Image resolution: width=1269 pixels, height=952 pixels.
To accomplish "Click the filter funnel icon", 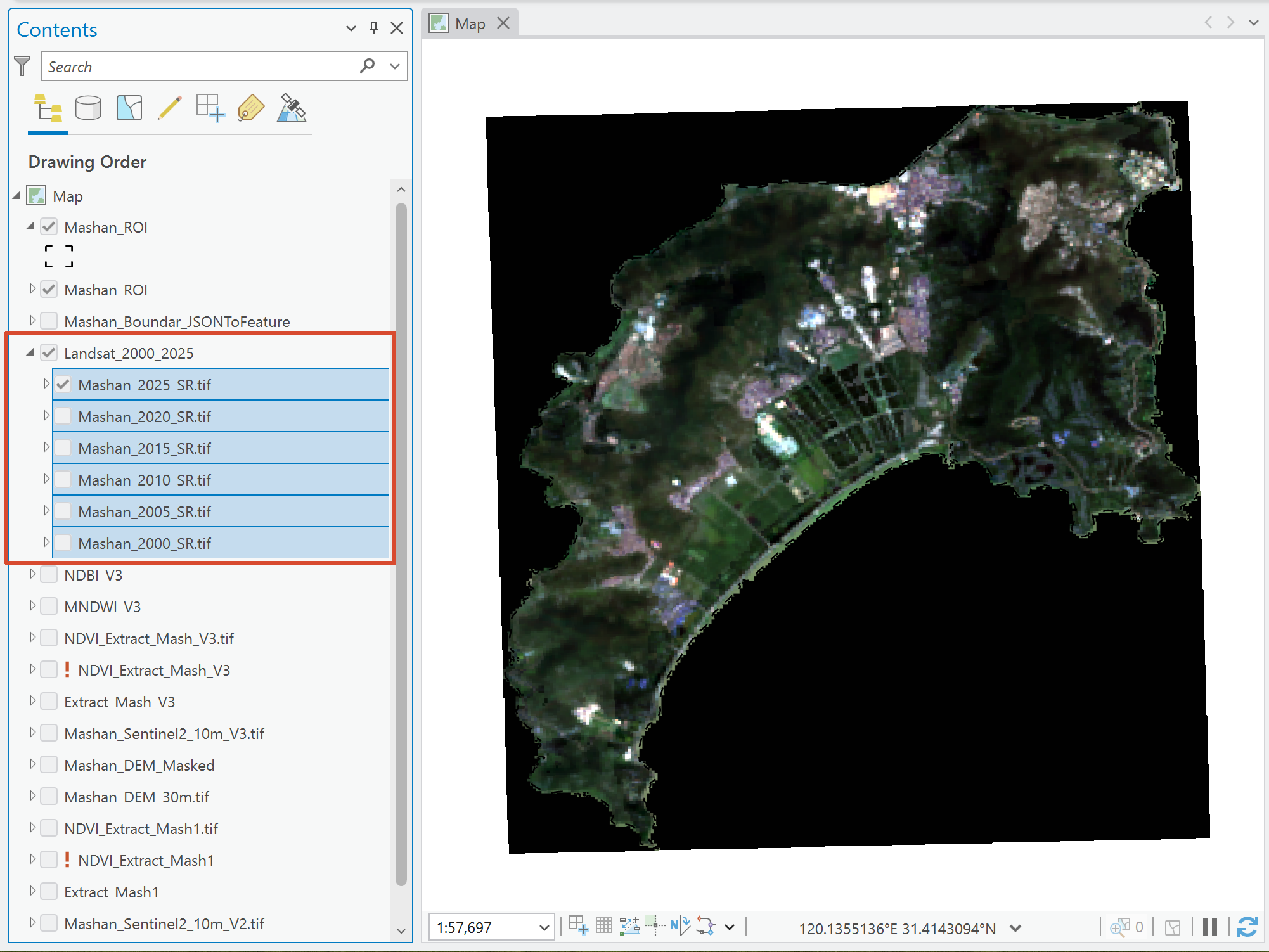I will coord(22,66).
